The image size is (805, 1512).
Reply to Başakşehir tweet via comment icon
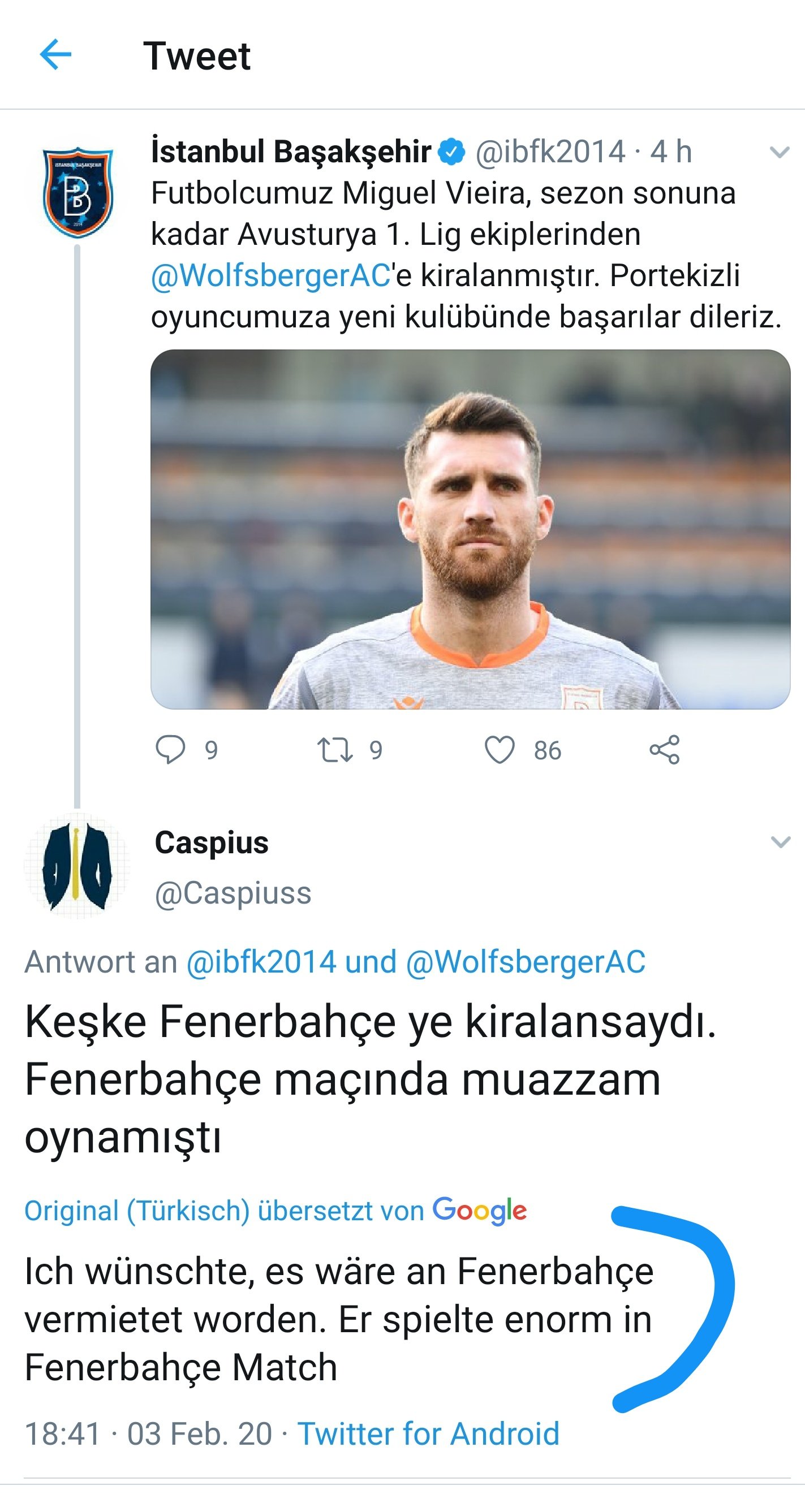pyautogui.click(x=170, y=750)
